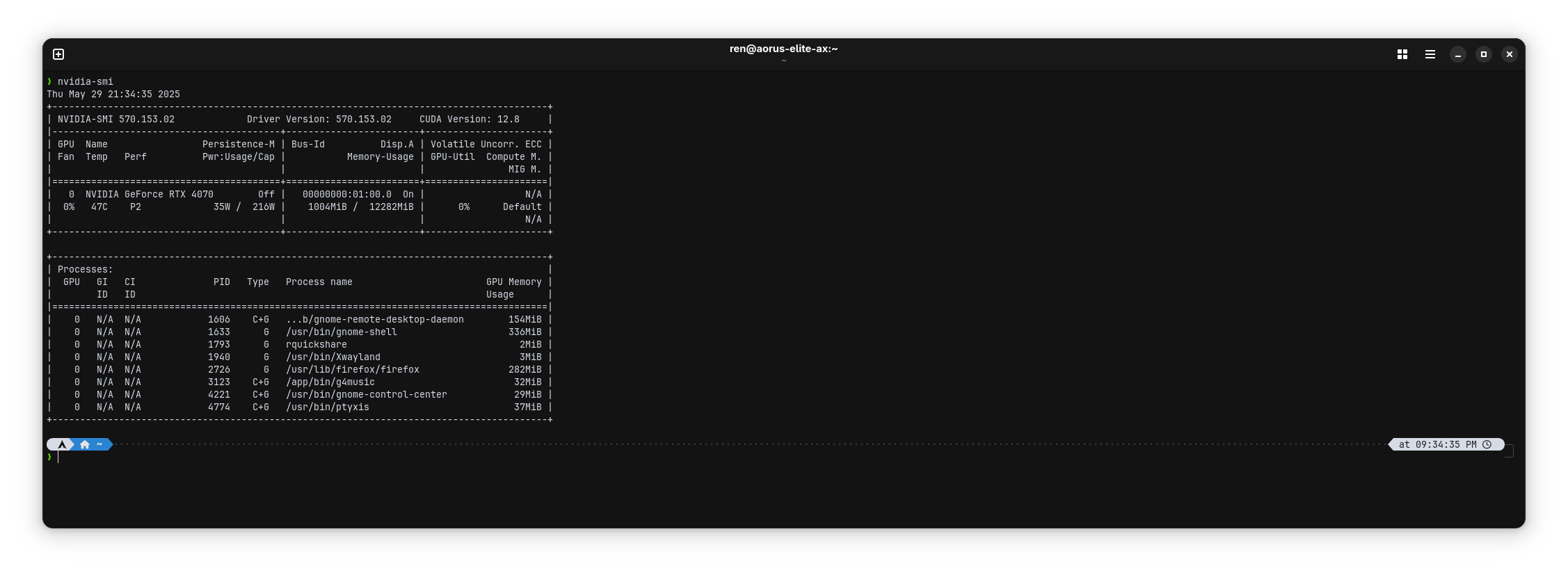Click the date line Thu May 29 21:34:35 2025
The width and height of the screenshot is (1568, 575).
tap(113, 94)
